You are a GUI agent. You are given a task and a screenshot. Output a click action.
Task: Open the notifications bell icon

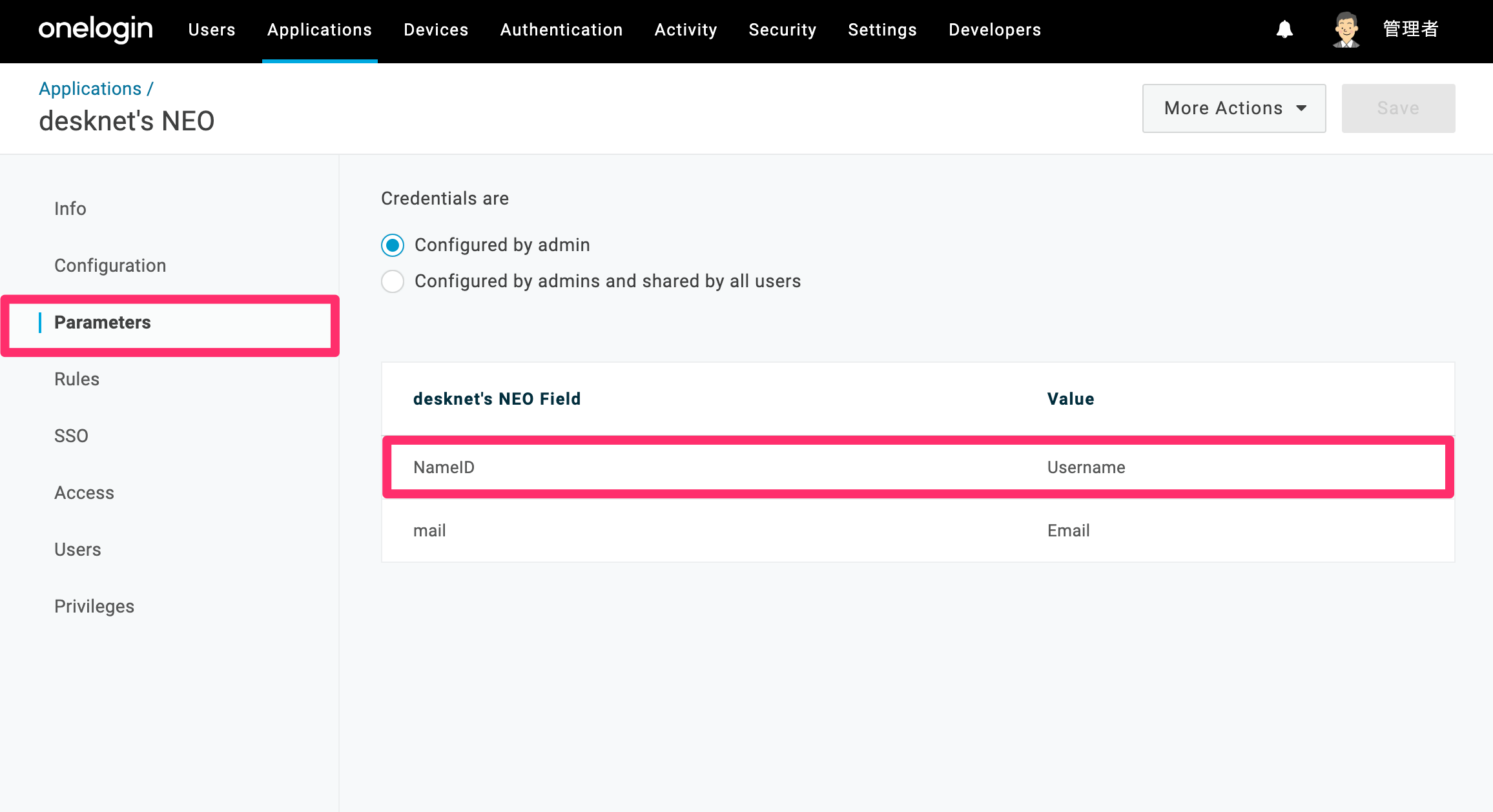pyautogui.click(x=1284, y=30)
